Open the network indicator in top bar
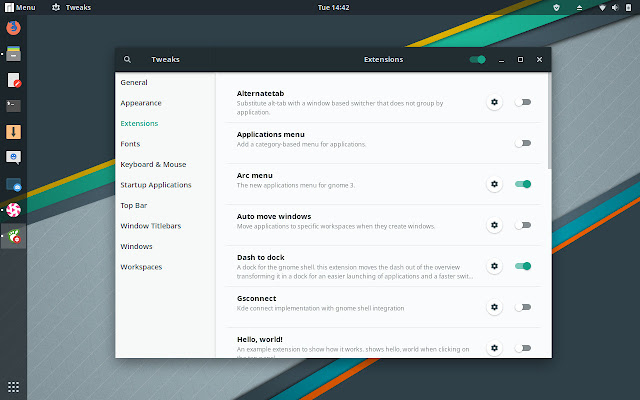This screenshot has width=640, height=400. [602, 7]
